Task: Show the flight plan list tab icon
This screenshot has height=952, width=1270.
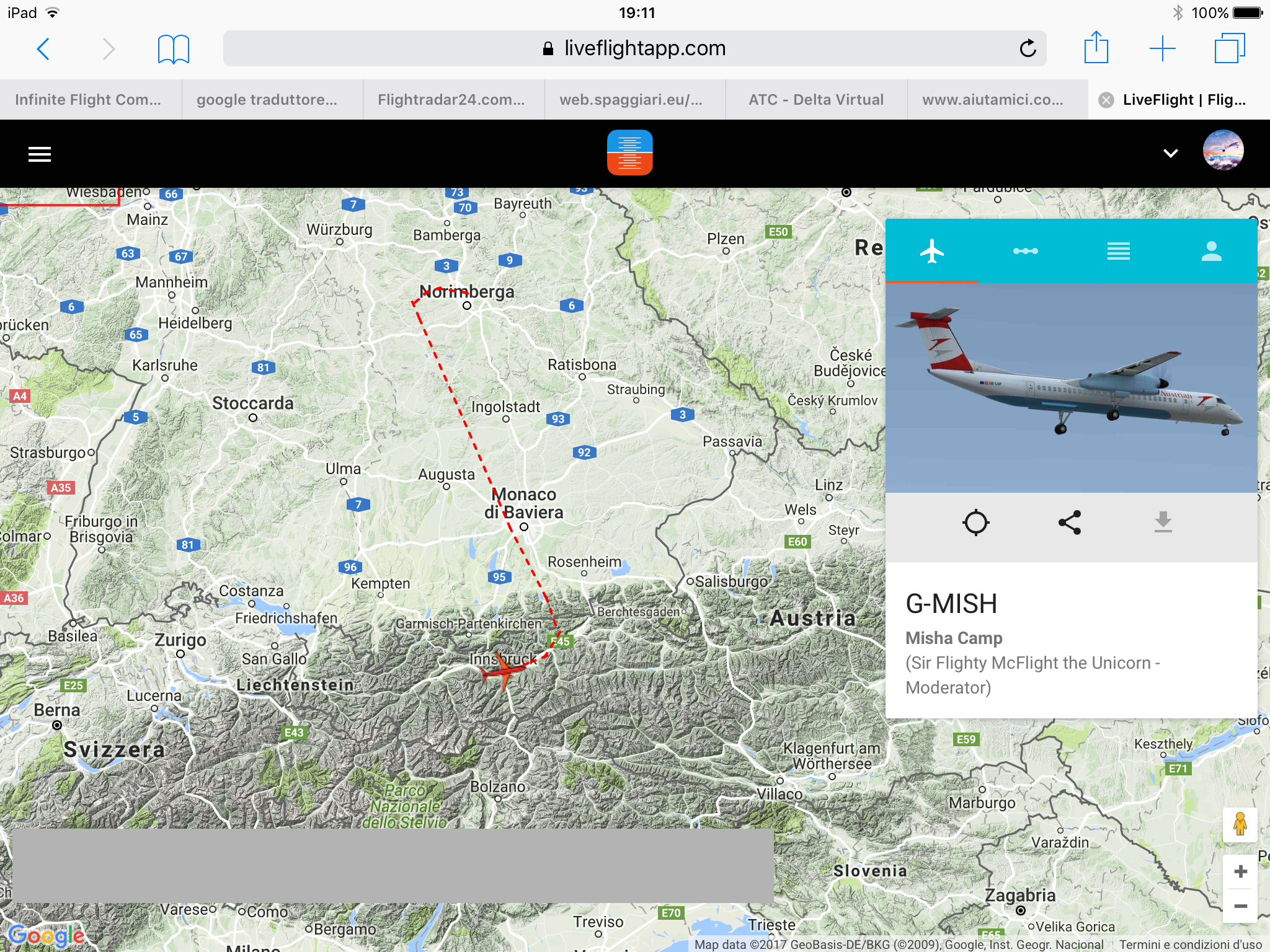Action: pyautogui.click(x=1118, y=251)
